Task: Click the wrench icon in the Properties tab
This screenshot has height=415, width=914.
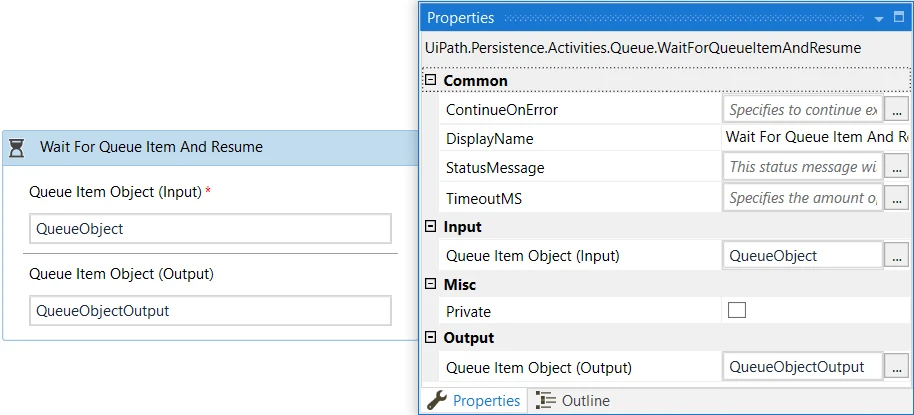Action: (x=437, y=400)
